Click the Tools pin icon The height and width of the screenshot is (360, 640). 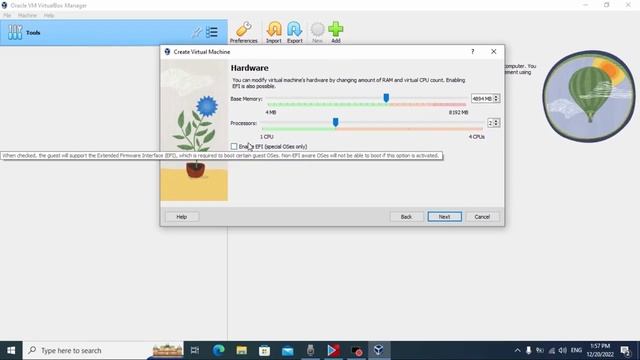pos(197,32)
